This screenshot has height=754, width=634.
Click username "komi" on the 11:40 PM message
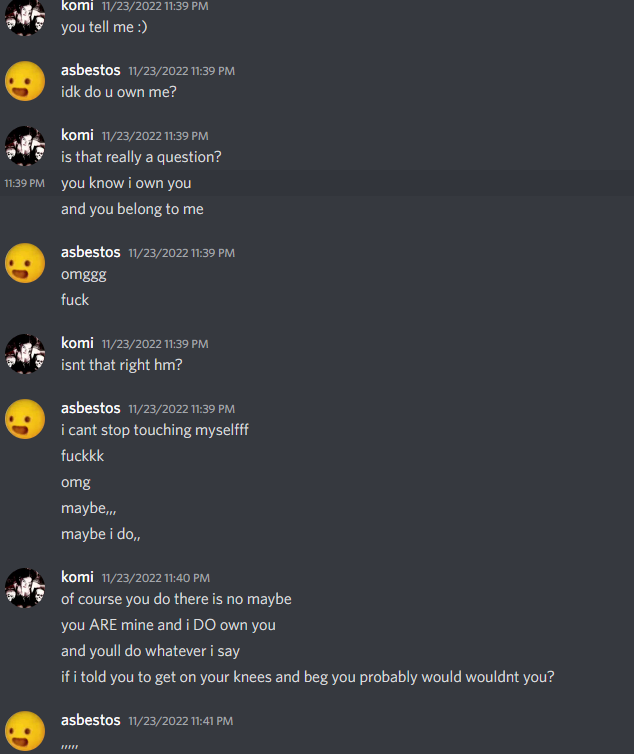(77, 577)
